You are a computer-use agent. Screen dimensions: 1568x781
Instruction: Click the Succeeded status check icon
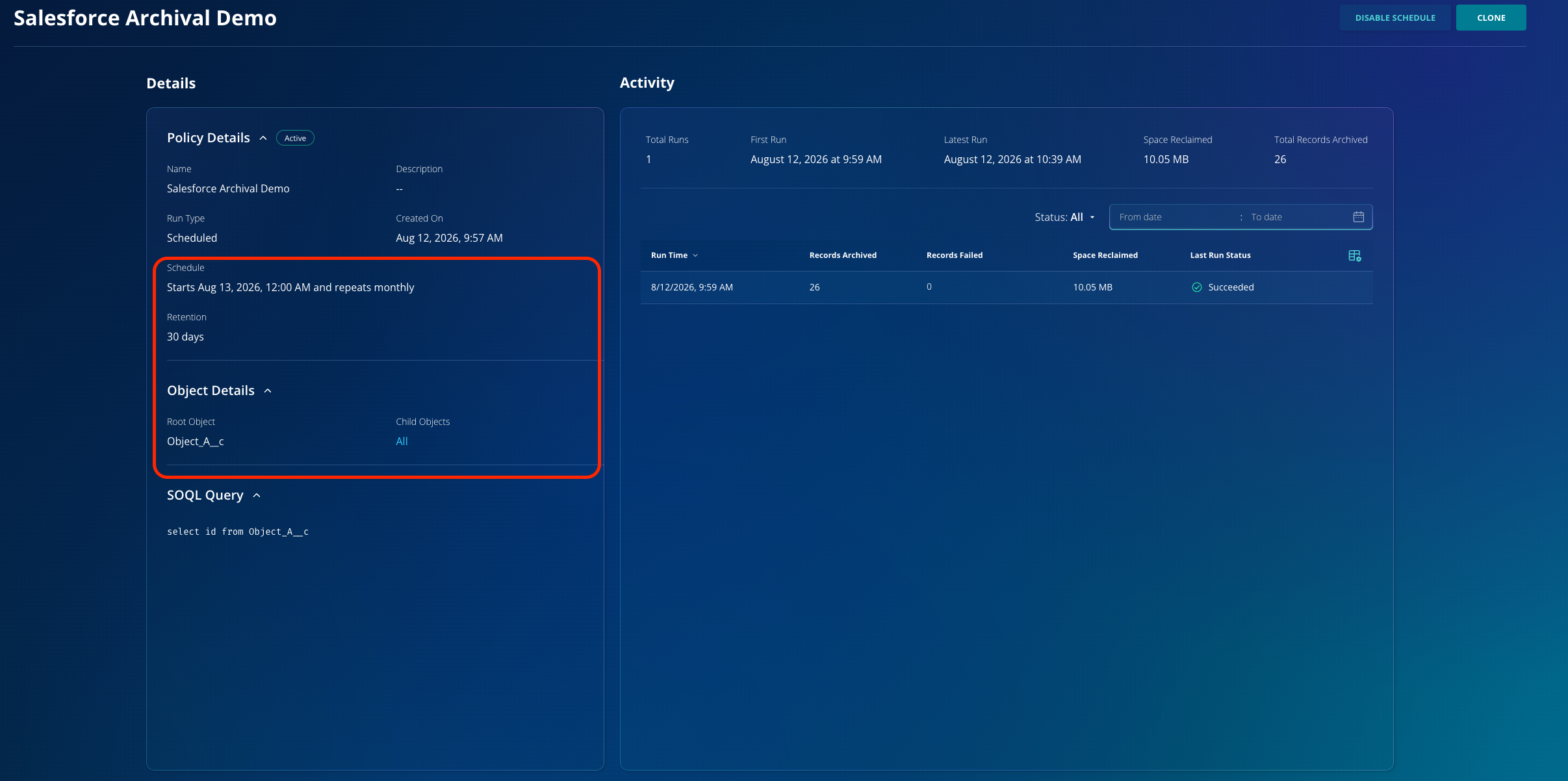(x=1196, y=287)
